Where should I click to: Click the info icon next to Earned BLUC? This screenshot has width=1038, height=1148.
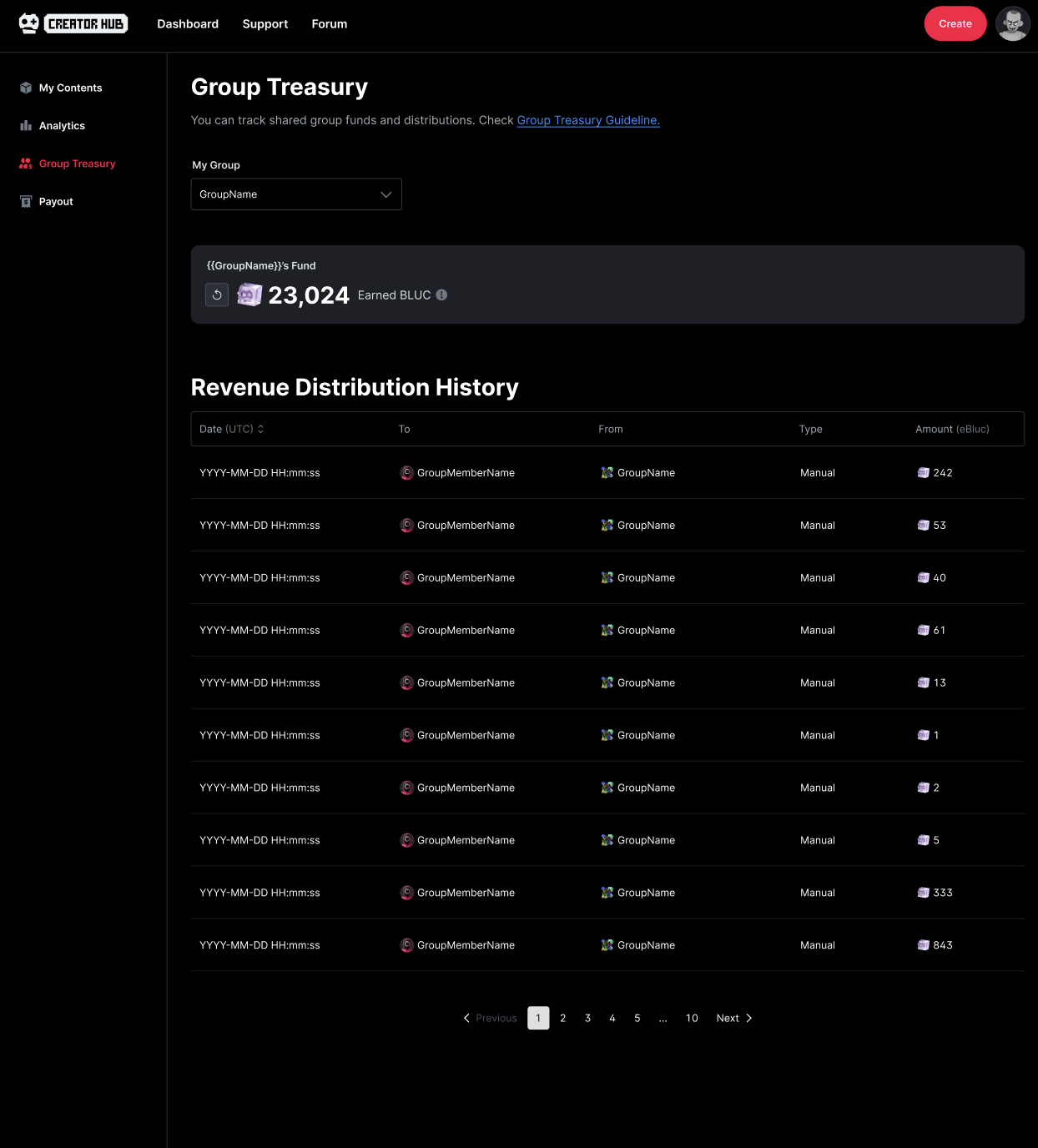(441, 295)
